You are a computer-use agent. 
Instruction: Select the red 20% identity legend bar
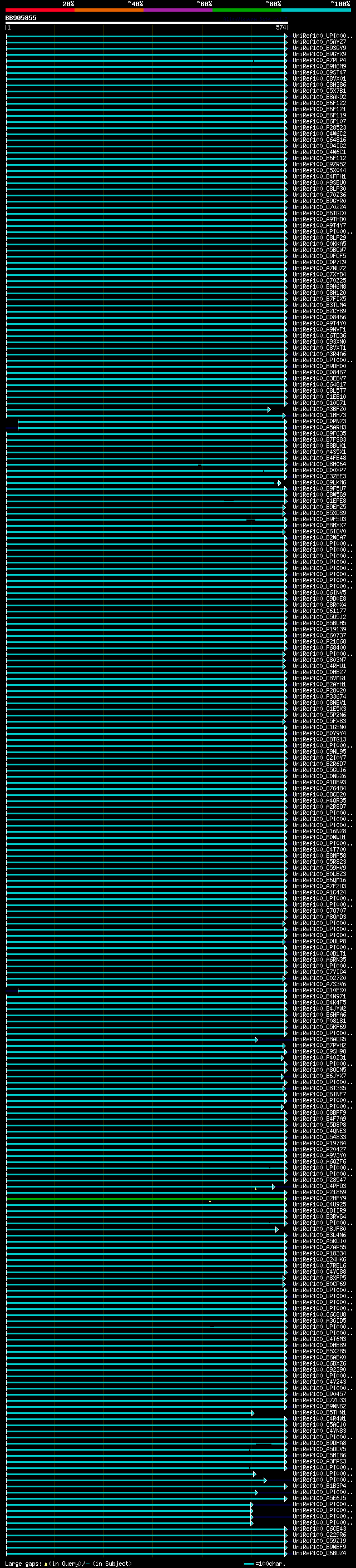click(40, 10)
